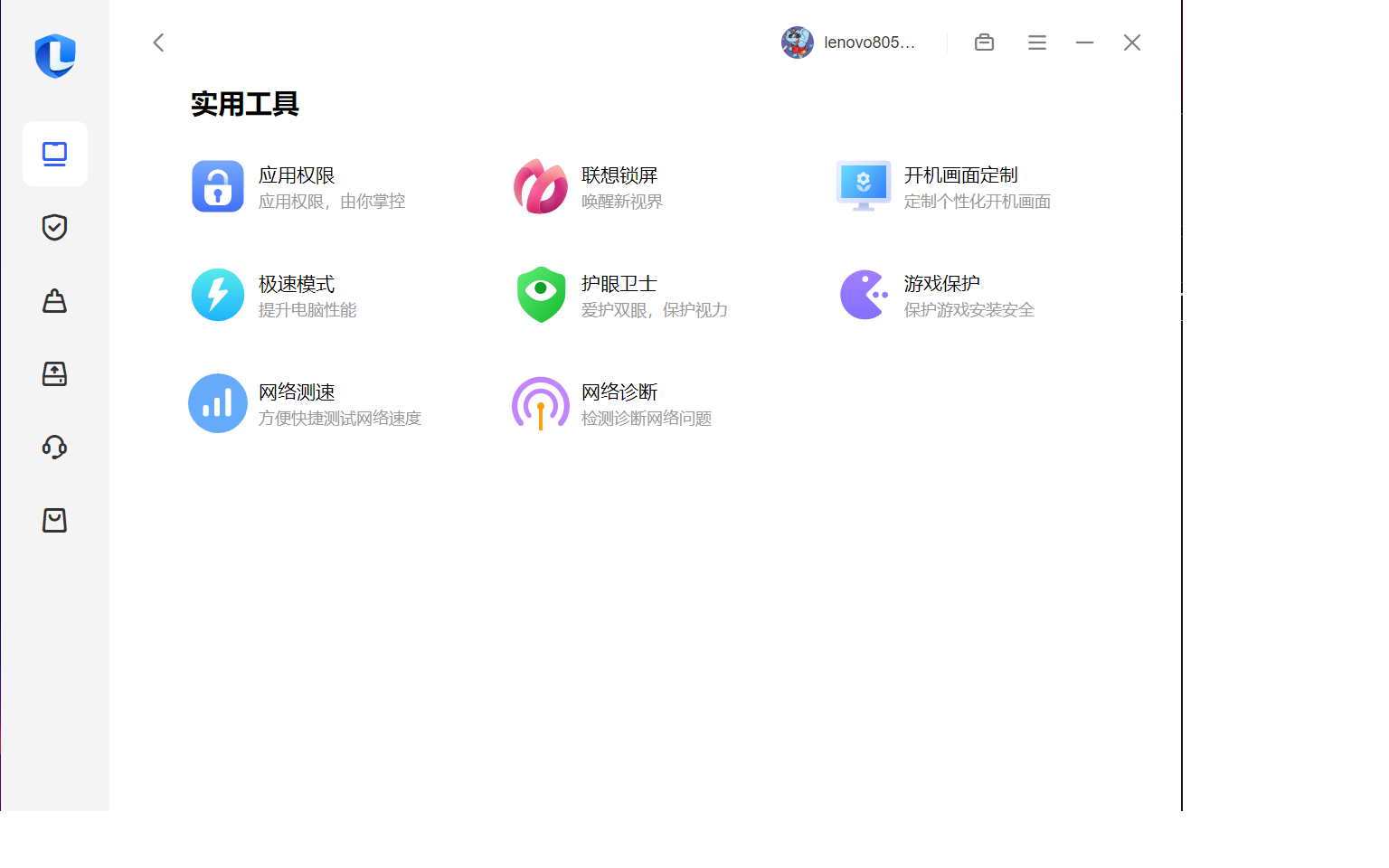Click the 实用工具 page heading

click(x=245, y=104)
